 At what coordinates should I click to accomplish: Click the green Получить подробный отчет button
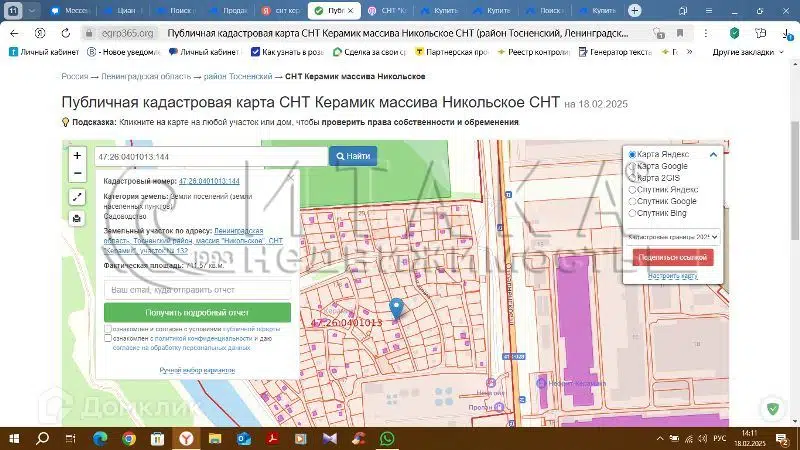coord(197,312)
